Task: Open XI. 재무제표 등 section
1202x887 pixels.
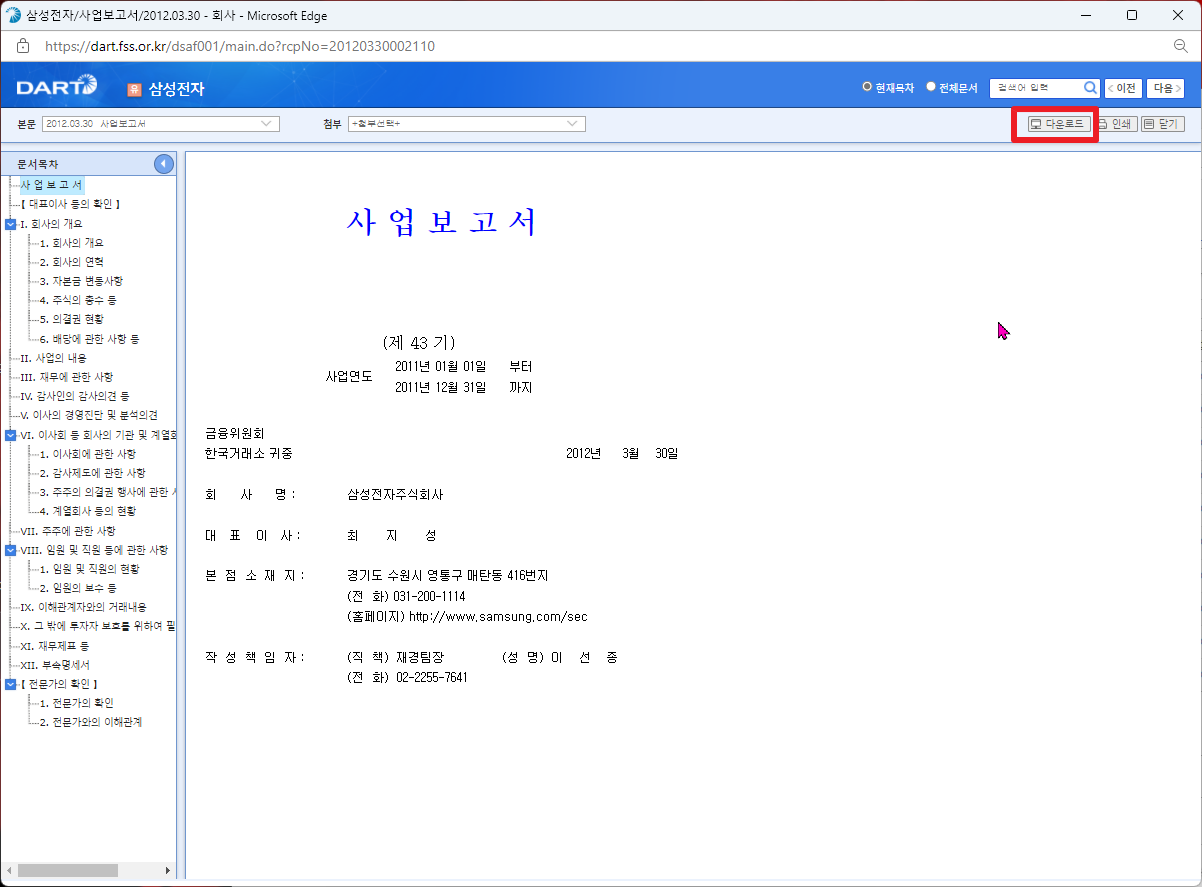Action: 55,646
